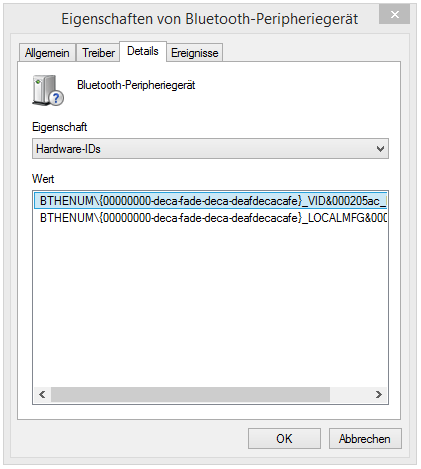Click the horizontal scrollbar thumb
Image resolution: width=421 pixels, height=469 pixels.
tap(190, 395)
